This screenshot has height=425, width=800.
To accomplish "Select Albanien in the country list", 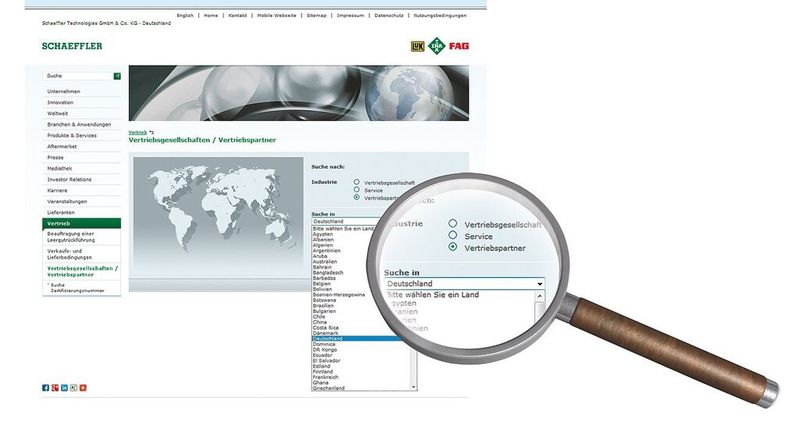I will 323,240.
